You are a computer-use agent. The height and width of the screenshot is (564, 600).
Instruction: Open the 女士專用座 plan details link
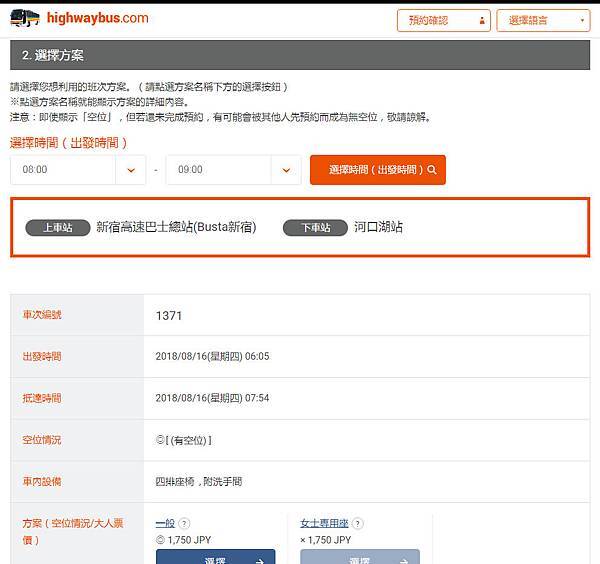[x=324, y=523]
